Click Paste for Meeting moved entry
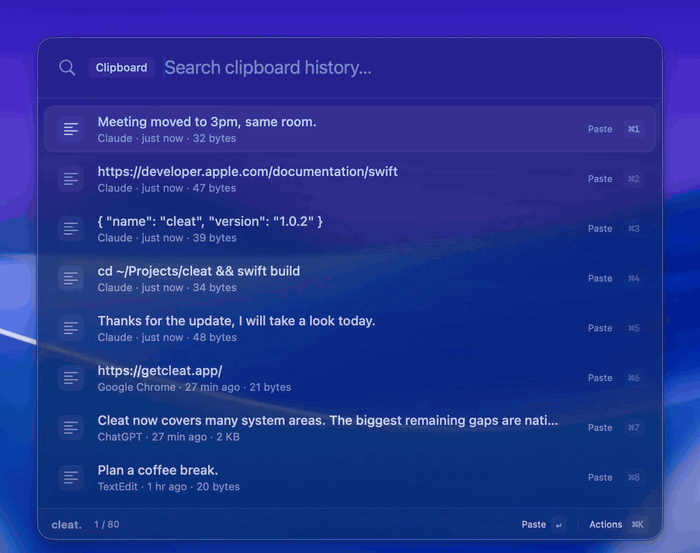Screen dimensions: 700x553 (600, 129)
